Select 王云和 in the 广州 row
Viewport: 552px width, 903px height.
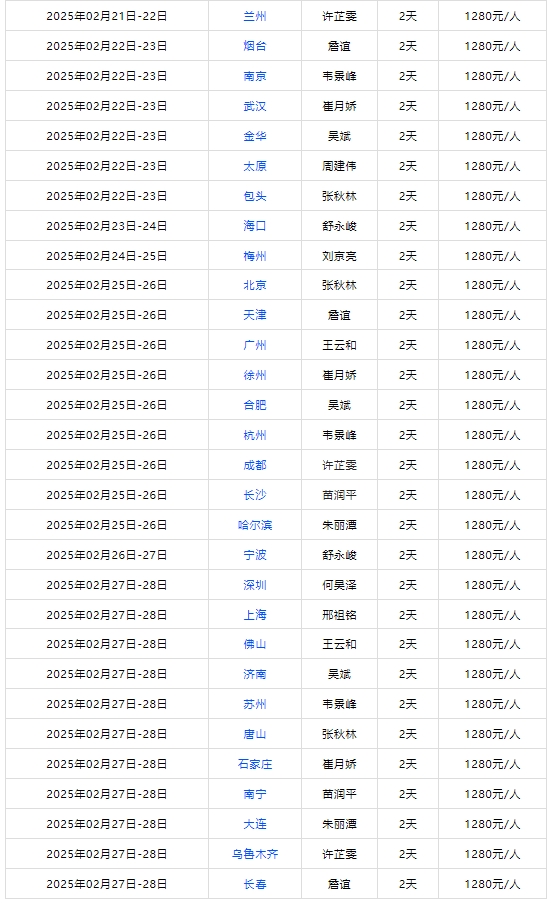[x=339, y=345]
